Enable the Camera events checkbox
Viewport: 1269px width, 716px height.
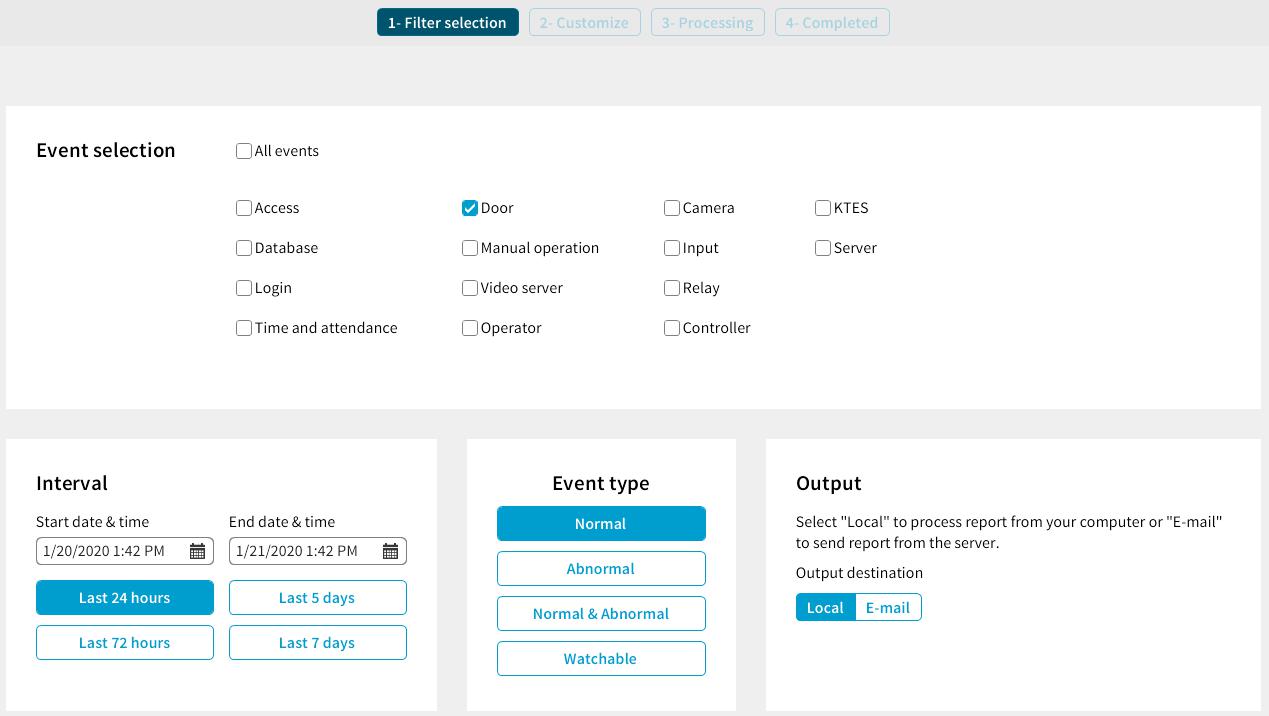tap(672, 208)
